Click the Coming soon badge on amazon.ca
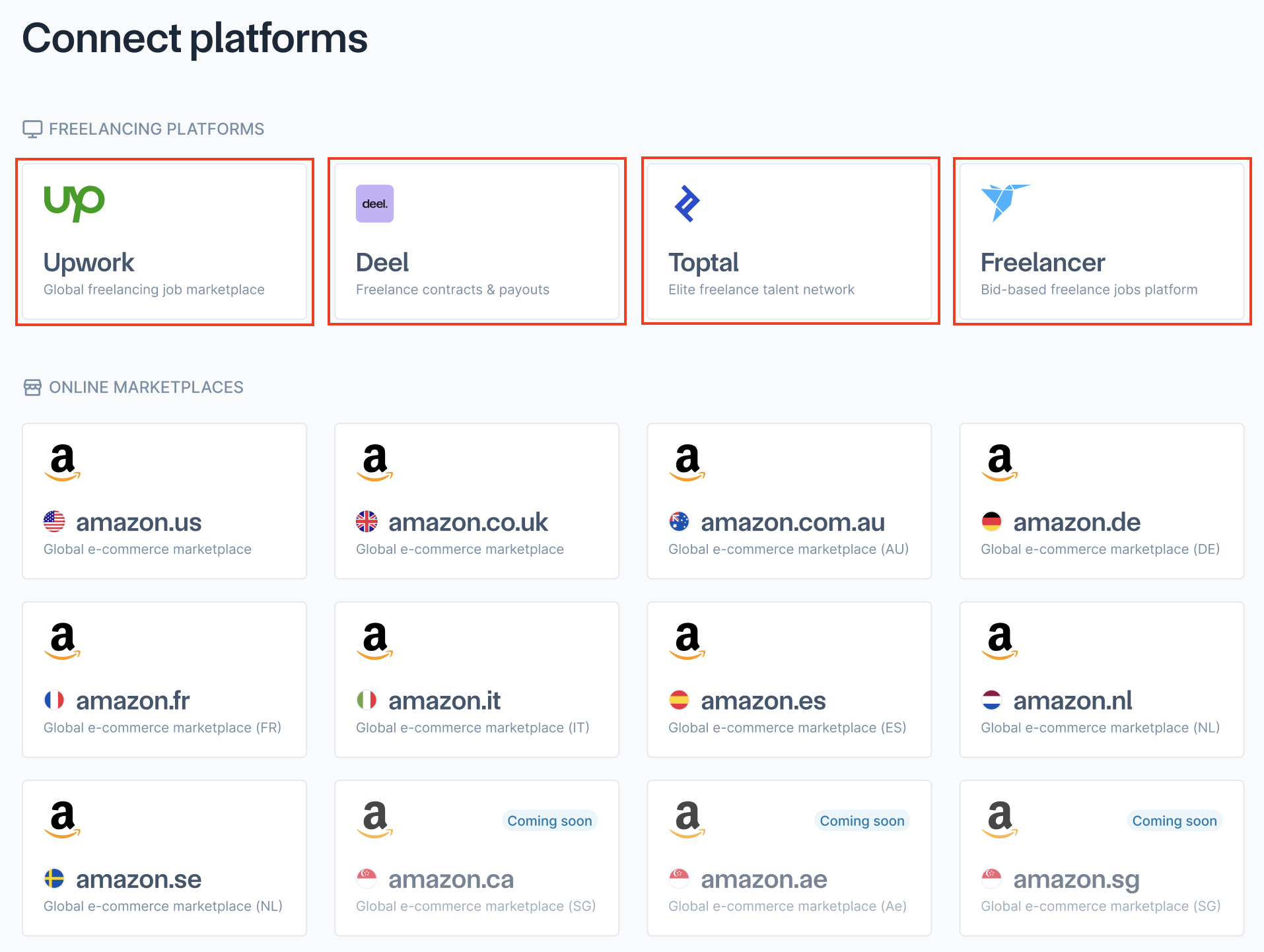 pyautogui.click(x=549, y=821)
